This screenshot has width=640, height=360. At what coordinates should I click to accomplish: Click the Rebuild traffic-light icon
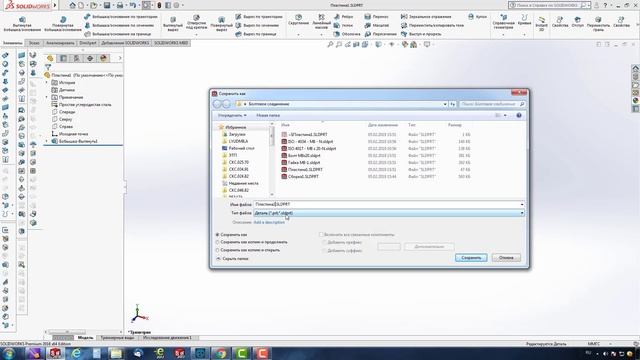(x=160, y=5)
